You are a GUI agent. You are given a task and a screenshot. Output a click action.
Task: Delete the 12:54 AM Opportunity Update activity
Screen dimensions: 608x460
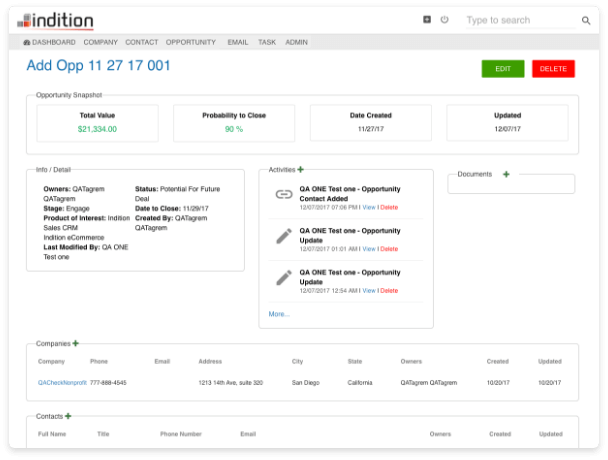(x=388, y=291)
